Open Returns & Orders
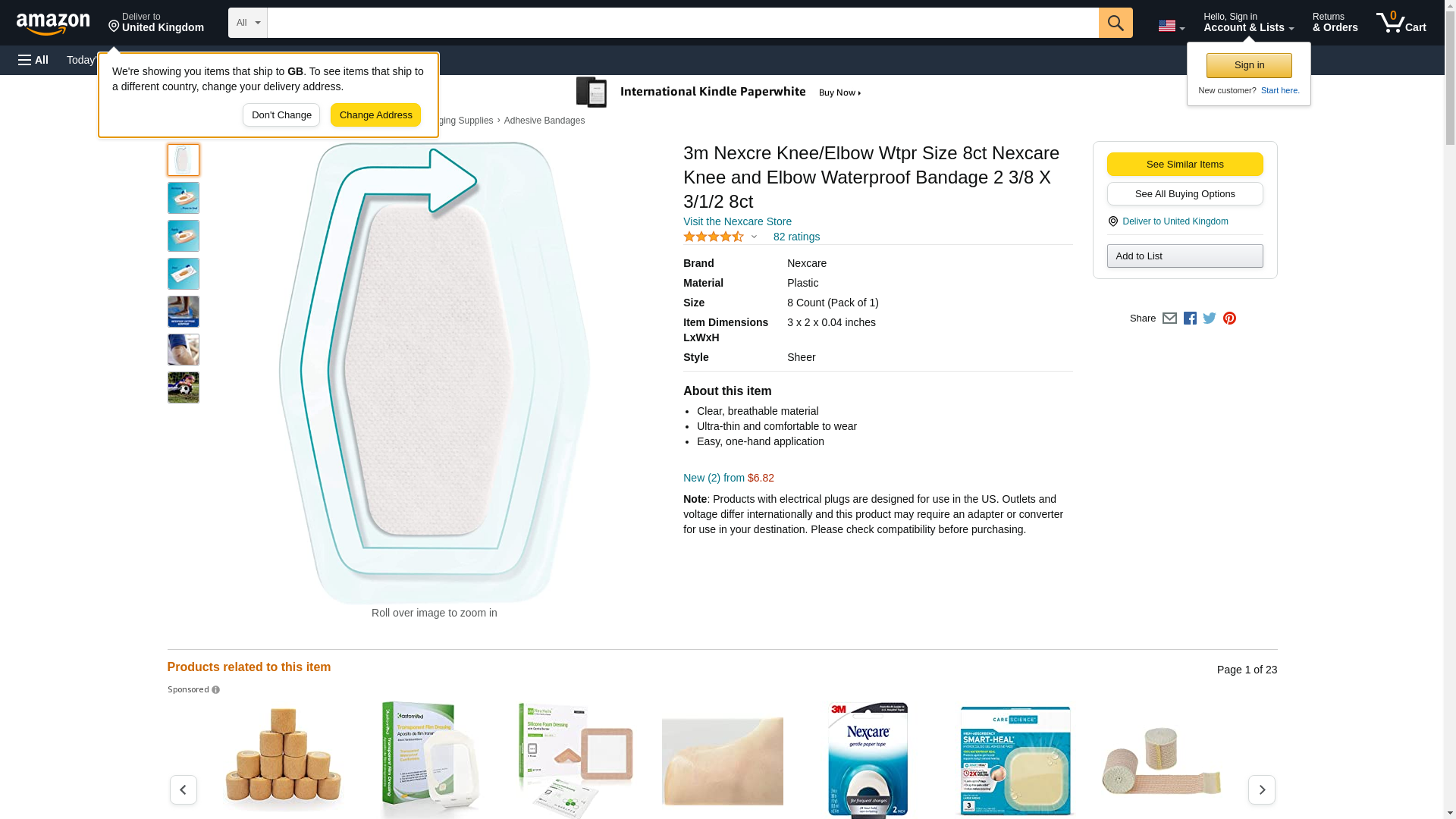 click(x=1335, y=23)
